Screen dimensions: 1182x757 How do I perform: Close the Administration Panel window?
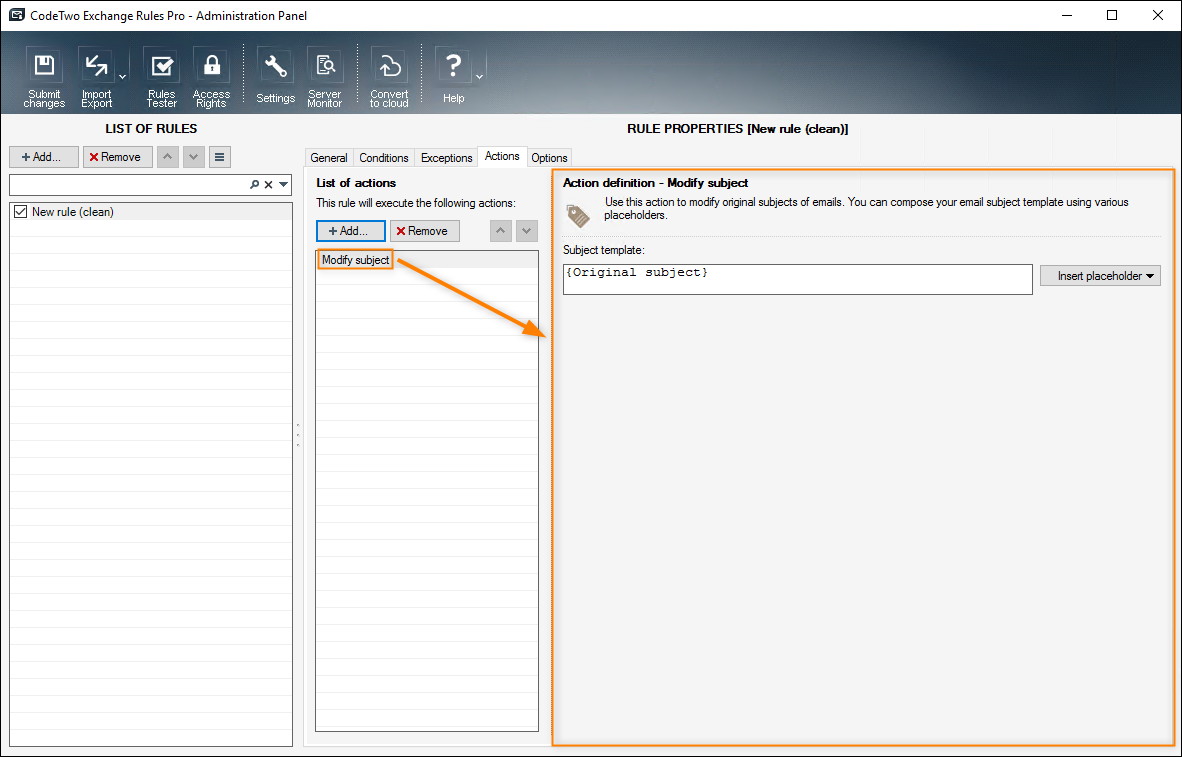1158,15
